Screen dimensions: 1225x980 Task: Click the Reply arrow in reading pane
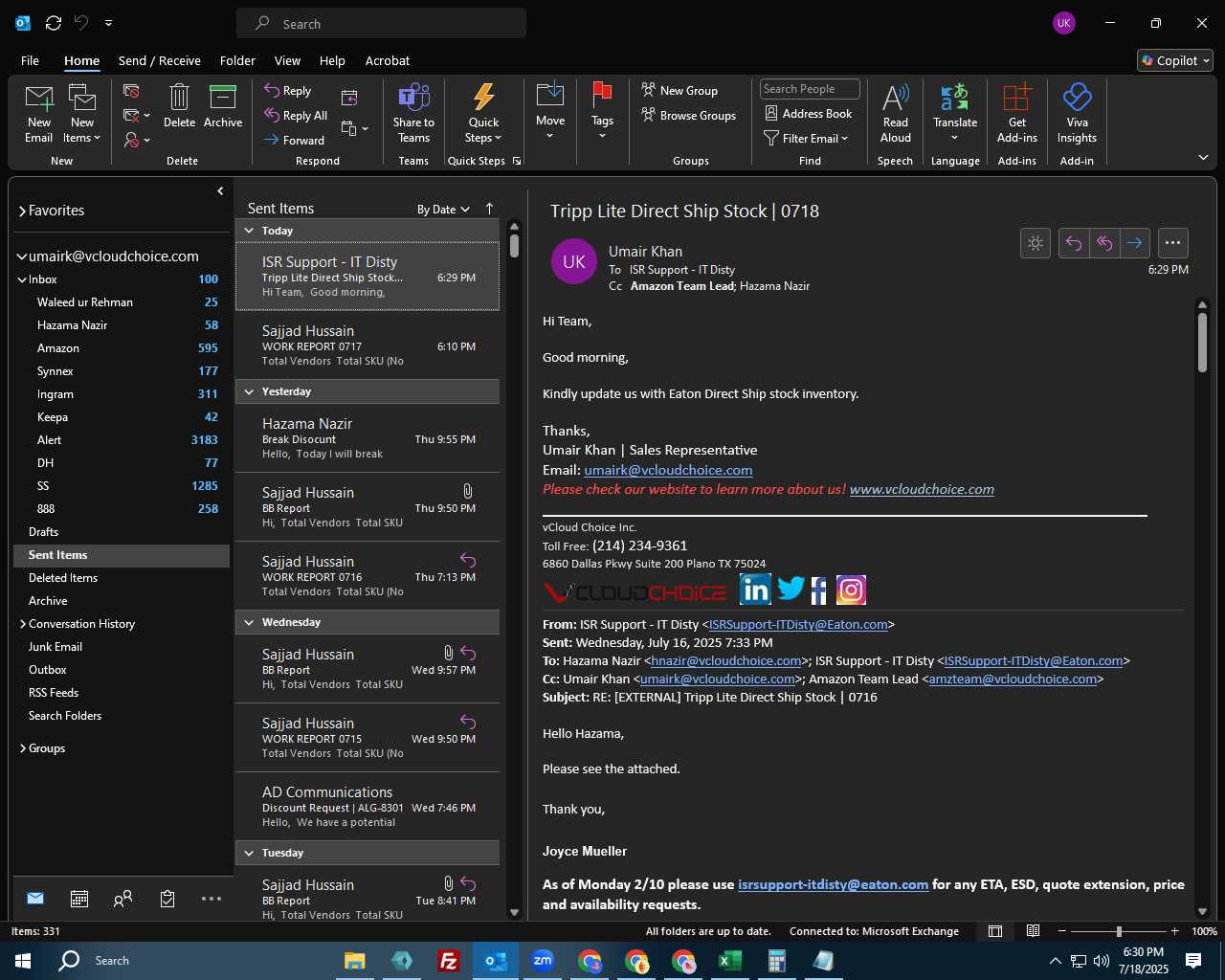click(x=1074, y=243)
